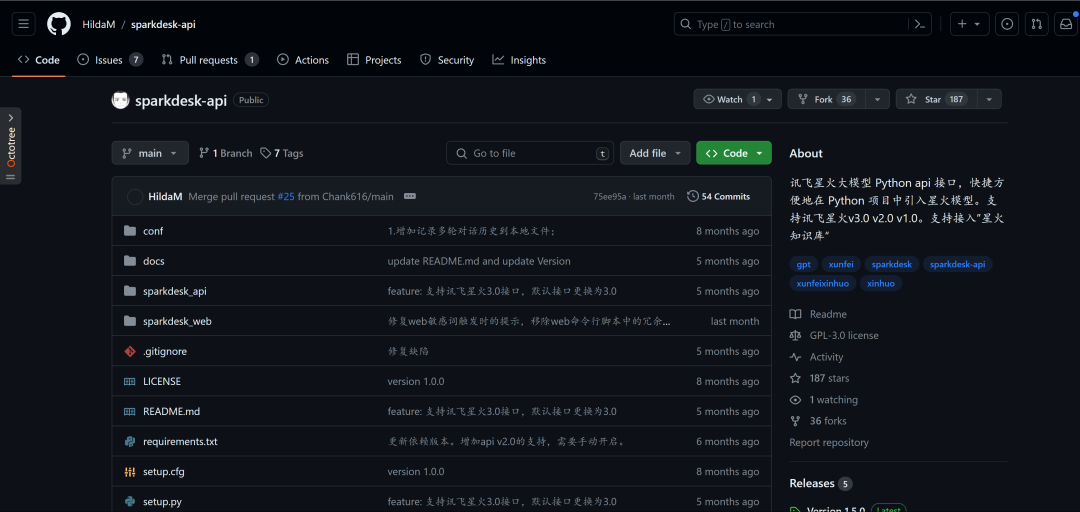Open the command palette icon
The height and width of the screenshot is (512, 1080).
tap(919, 24)
